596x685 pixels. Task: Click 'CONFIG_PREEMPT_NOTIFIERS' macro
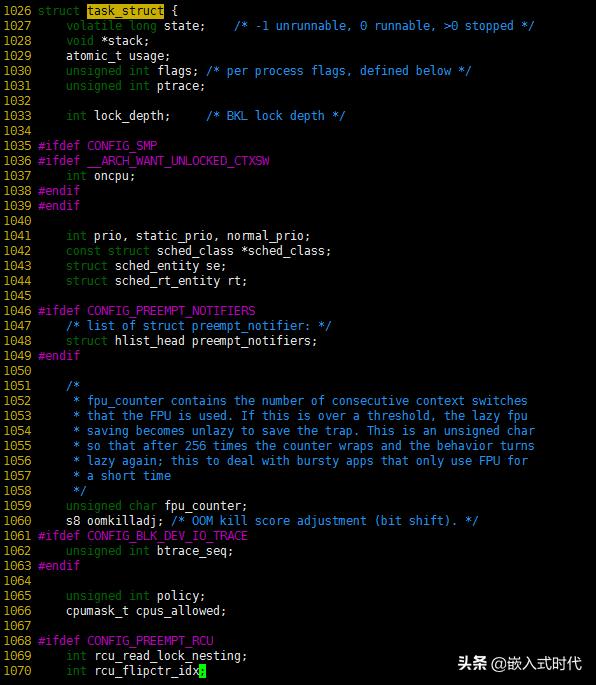tap(171, 311)
